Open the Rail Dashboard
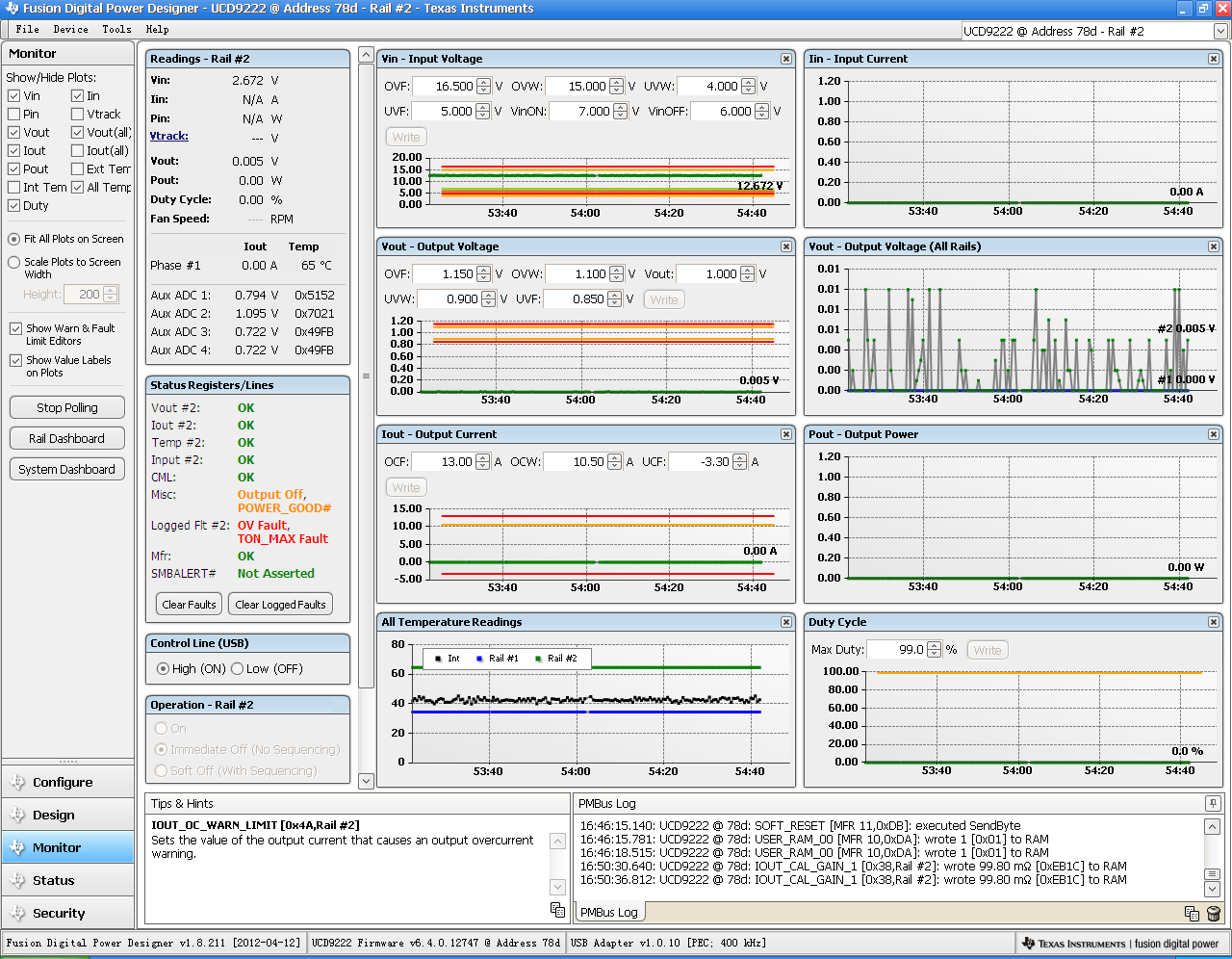 [67, 439]
